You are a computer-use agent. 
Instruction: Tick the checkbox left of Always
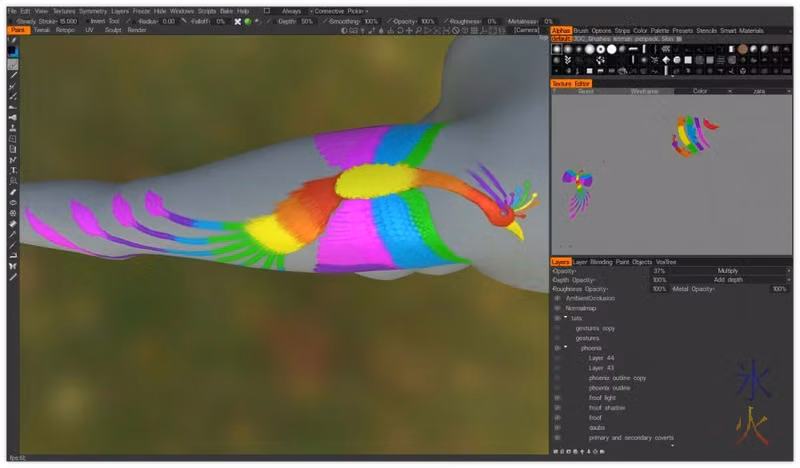pyautogui.click(x=266, y=11)
